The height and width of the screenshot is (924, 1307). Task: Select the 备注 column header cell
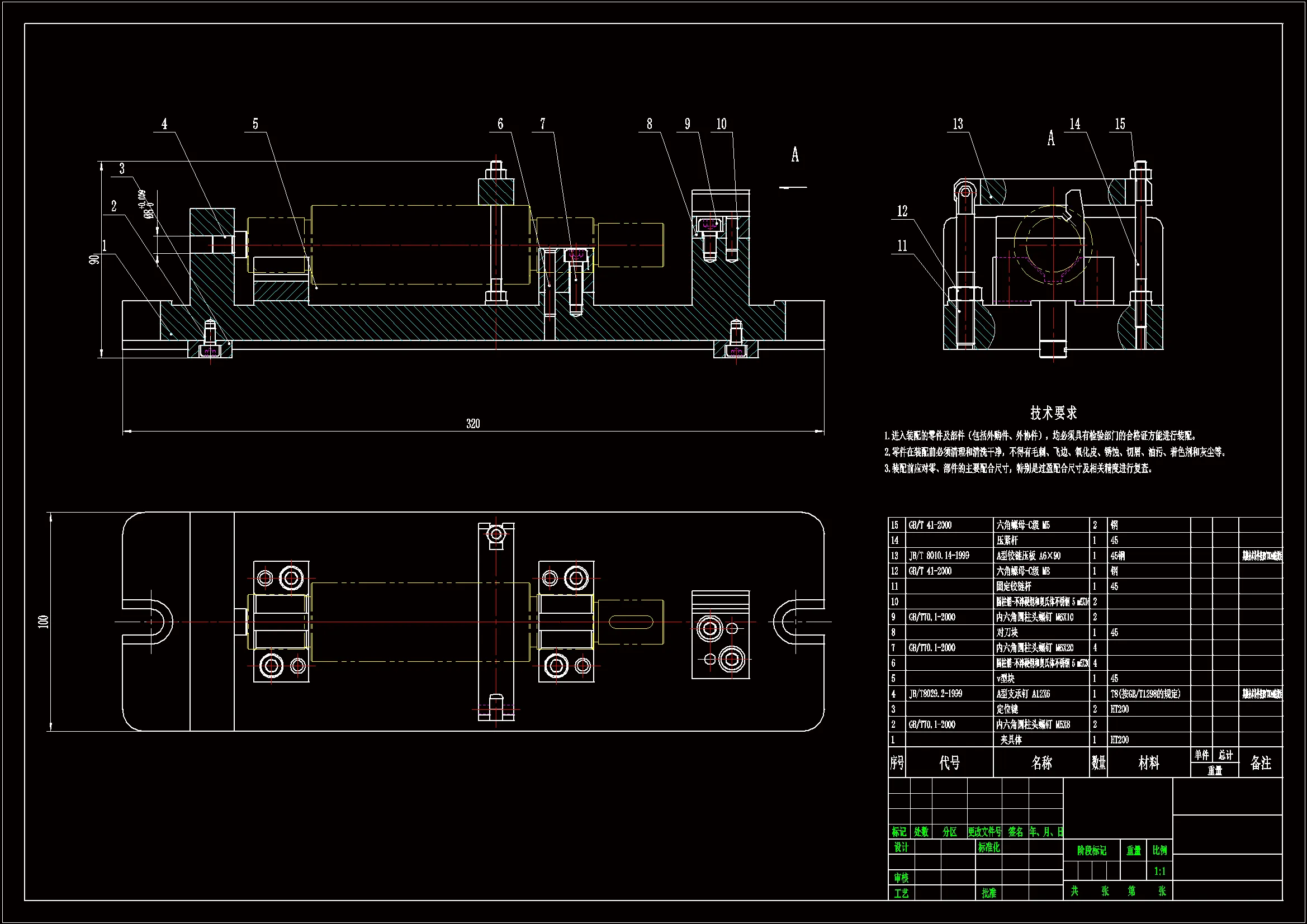[x=1260, y=763]
